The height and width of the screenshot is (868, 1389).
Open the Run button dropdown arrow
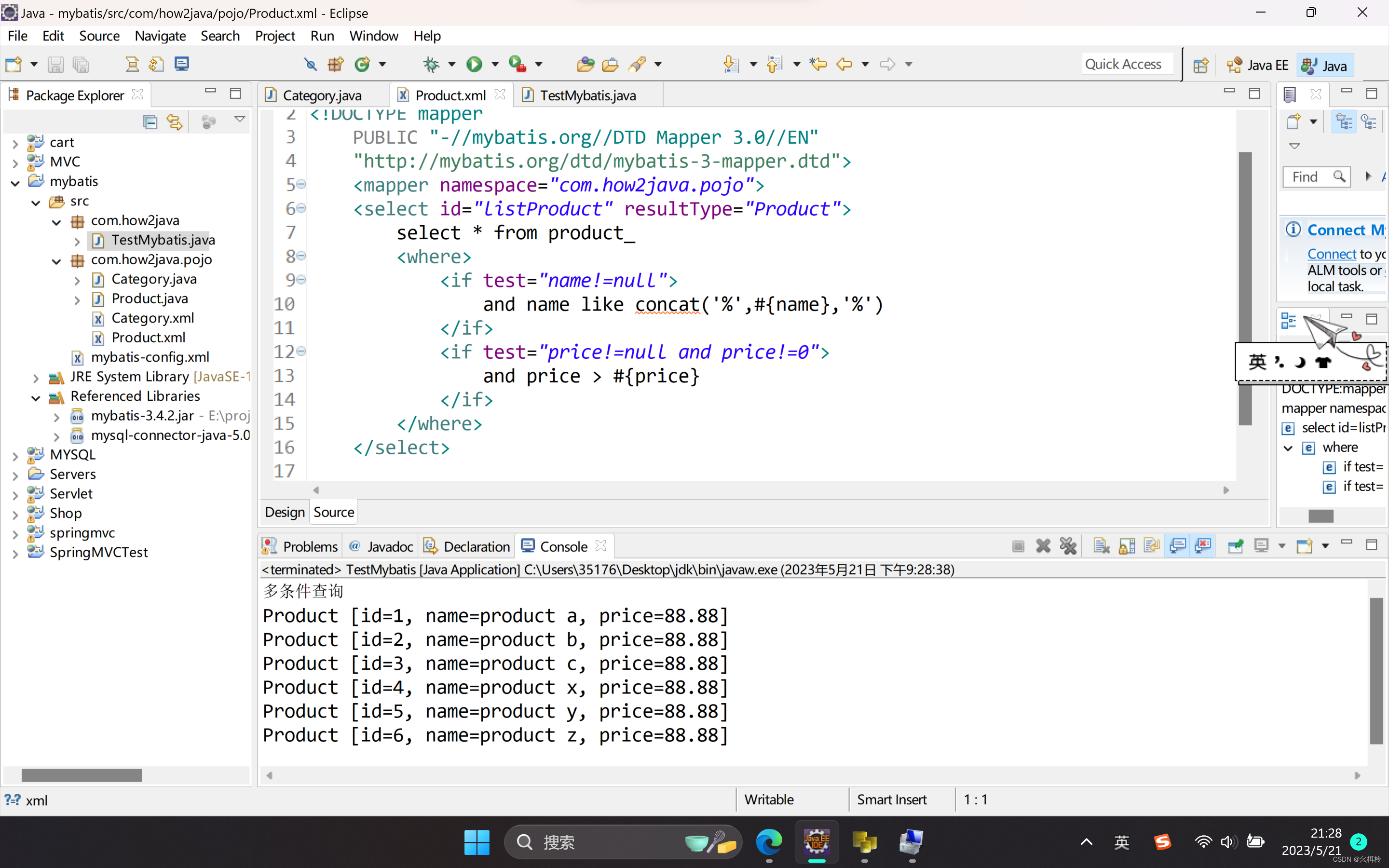(495, 64)
